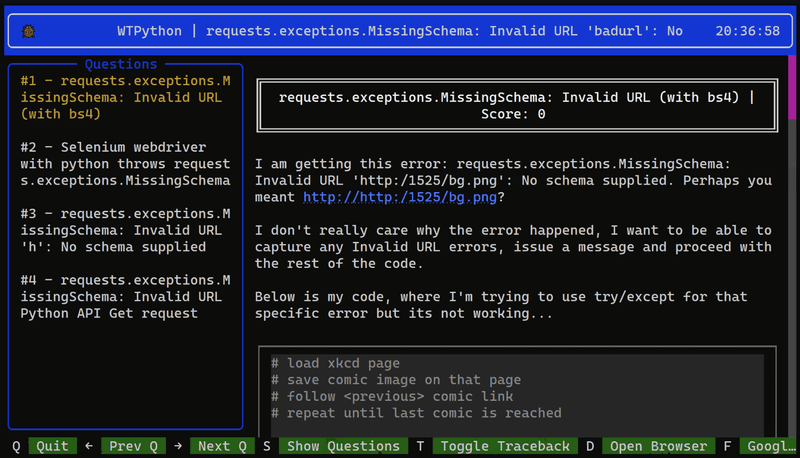800x458 pixels.
Task: Click the S key hint beside Show Questions
Action: [x=267, y=446]
